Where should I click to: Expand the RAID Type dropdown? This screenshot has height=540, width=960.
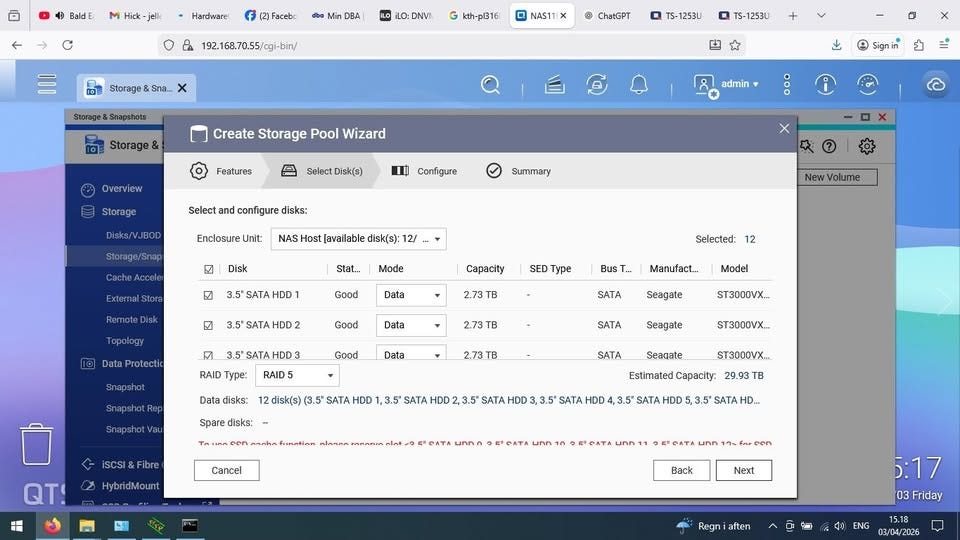tap(297, 375)
